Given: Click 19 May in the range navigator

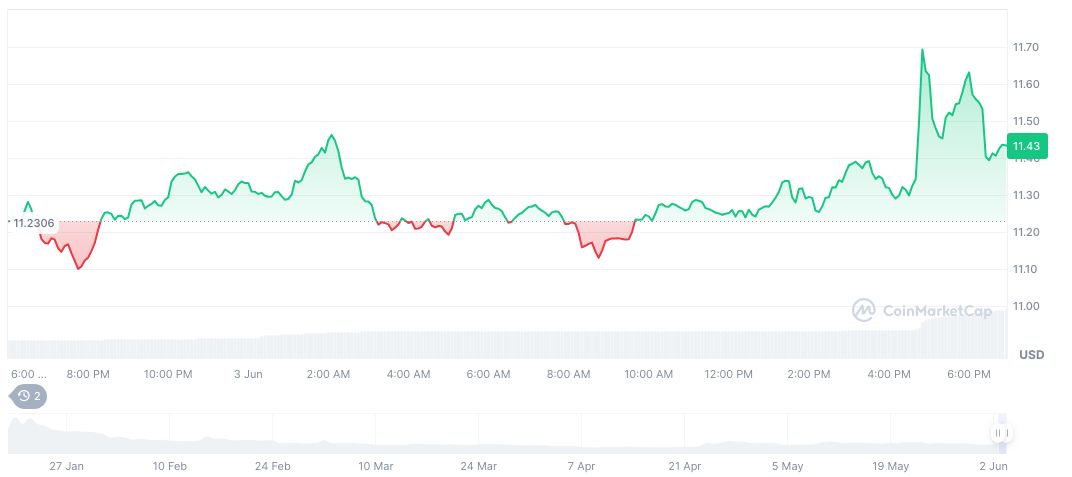Looking at the screenshot, I should click(x=891, y=466).
